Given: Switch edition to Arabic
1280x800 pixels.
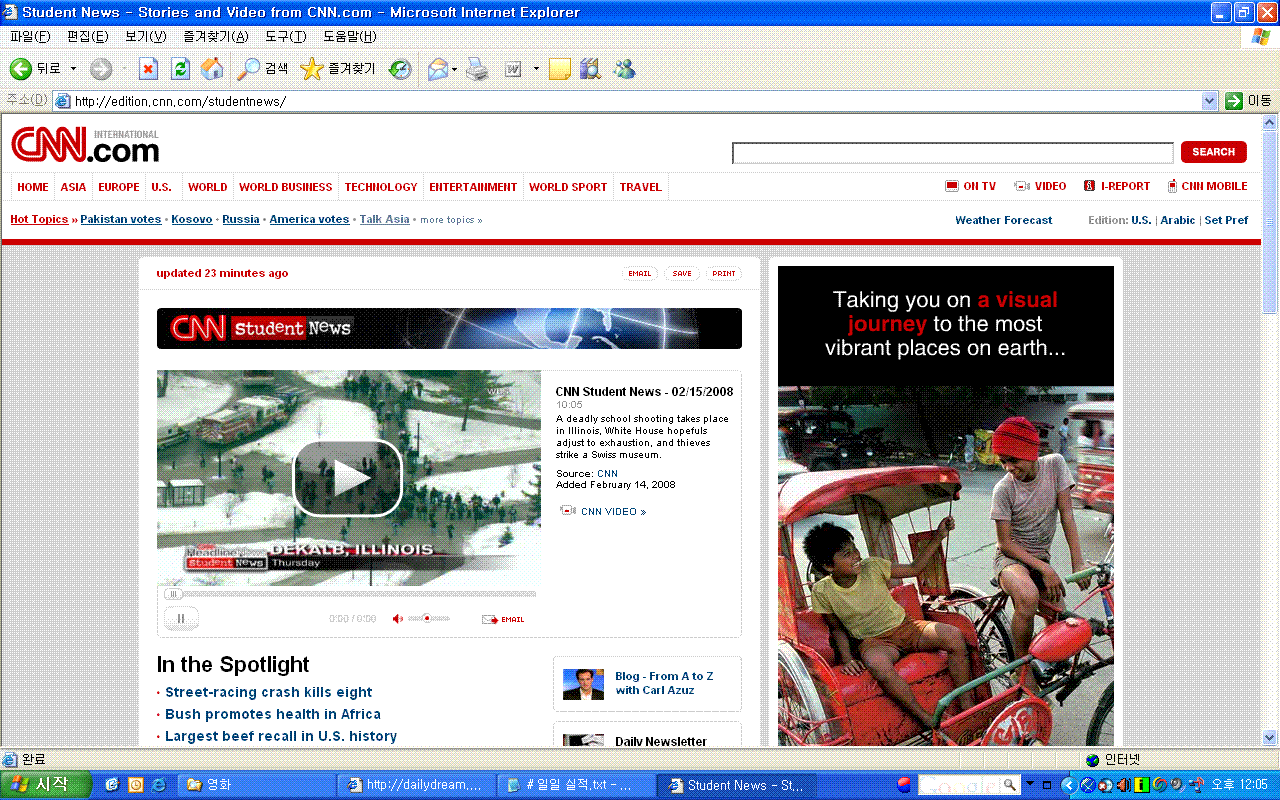Looking at the screenshot, I should coord(1177,220).
